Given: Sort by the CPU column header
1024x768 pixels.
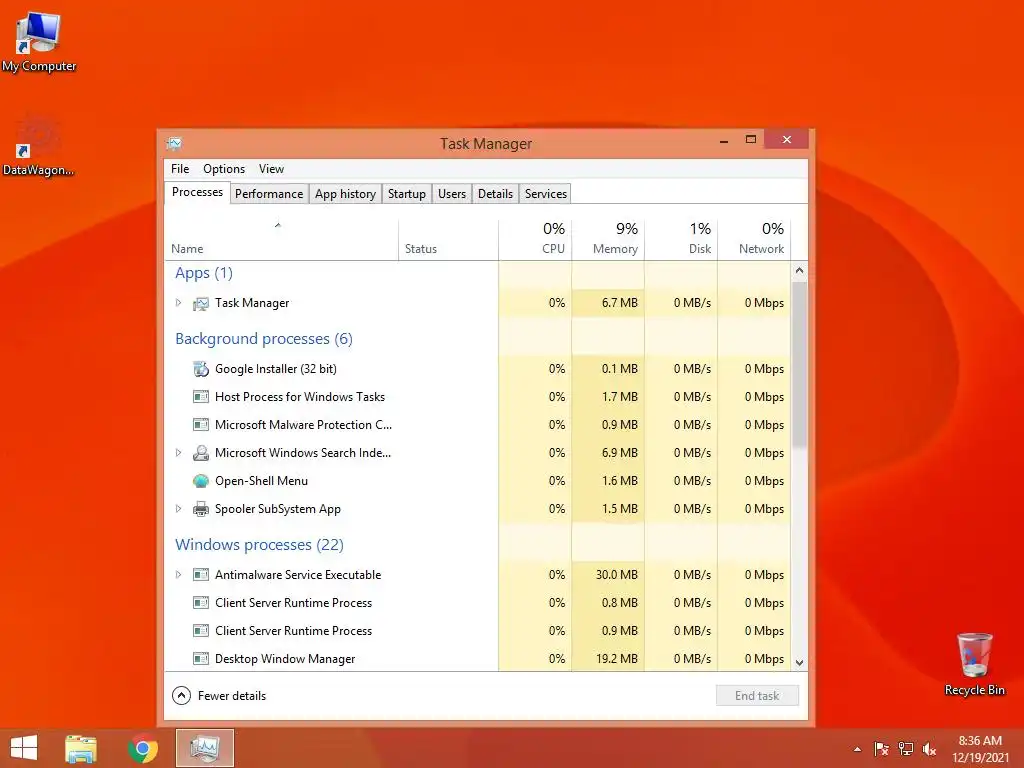Looking at the screenshot, I should 535,240.
